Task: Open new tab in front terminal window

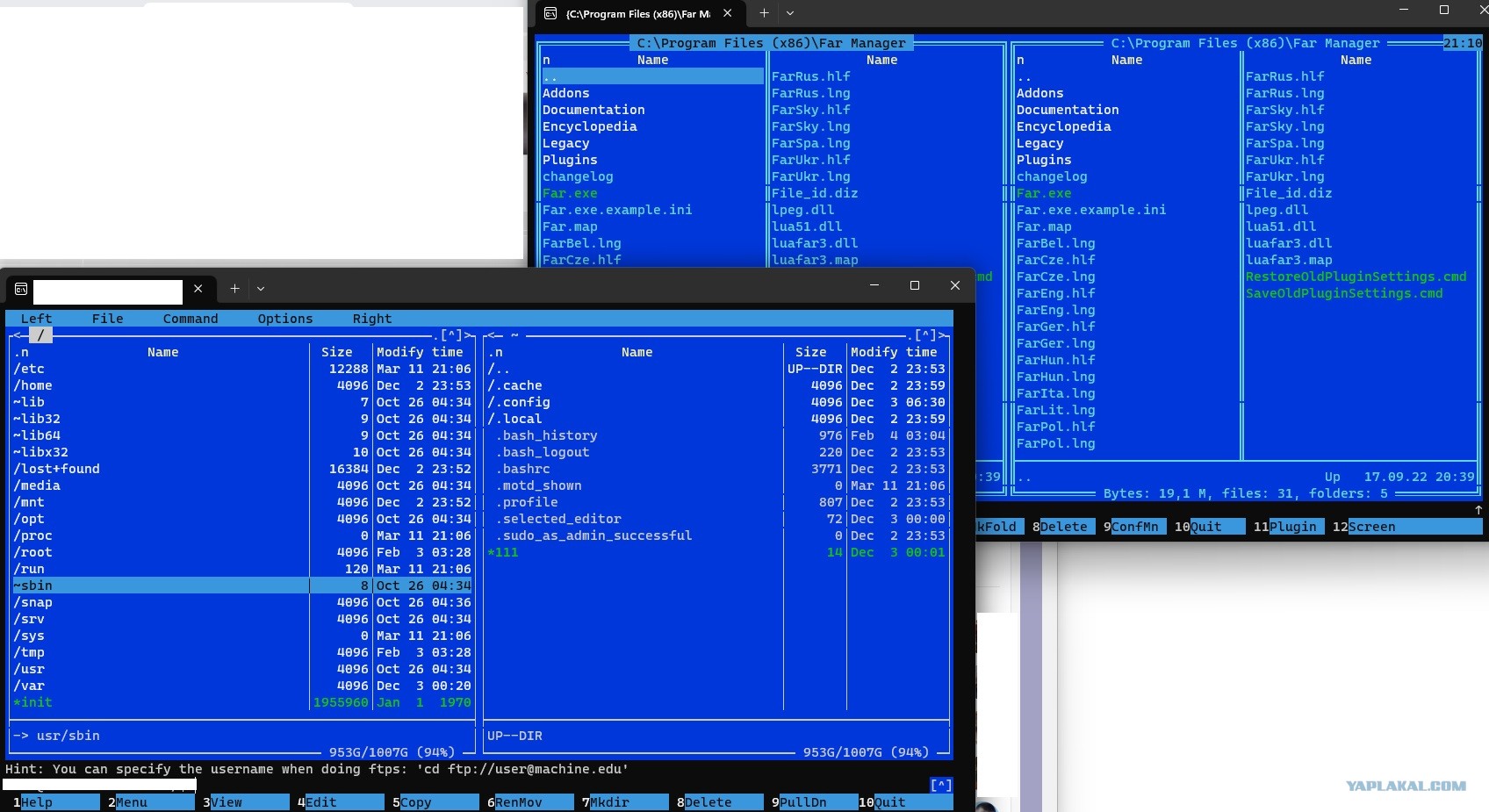Action: [234, 288]
